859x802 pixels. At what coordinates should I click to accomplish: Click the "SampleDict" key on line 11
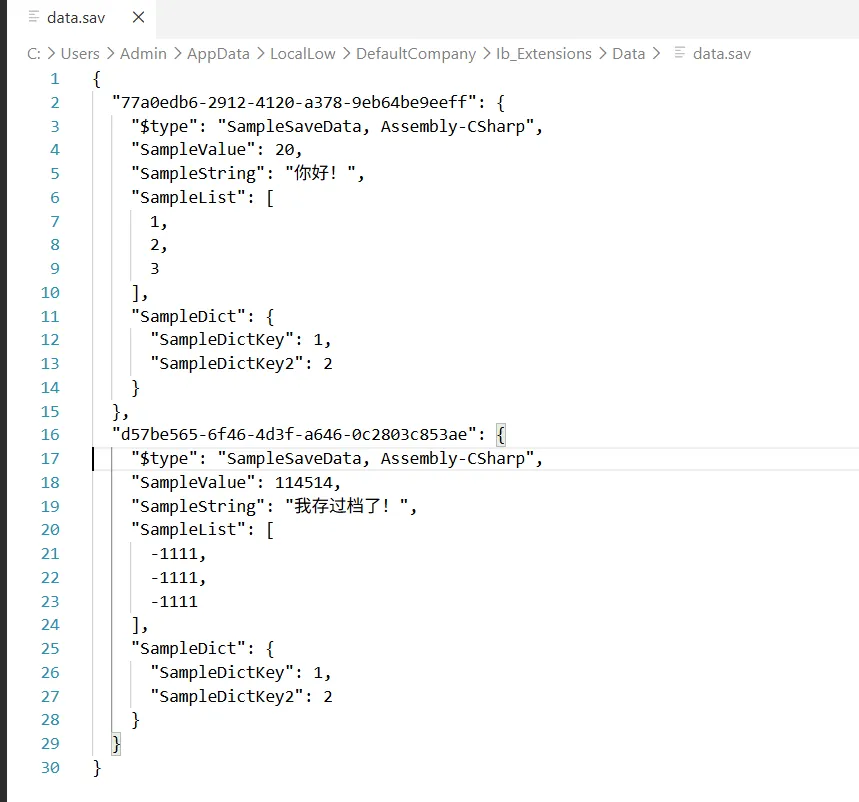[x=188, y=316]
